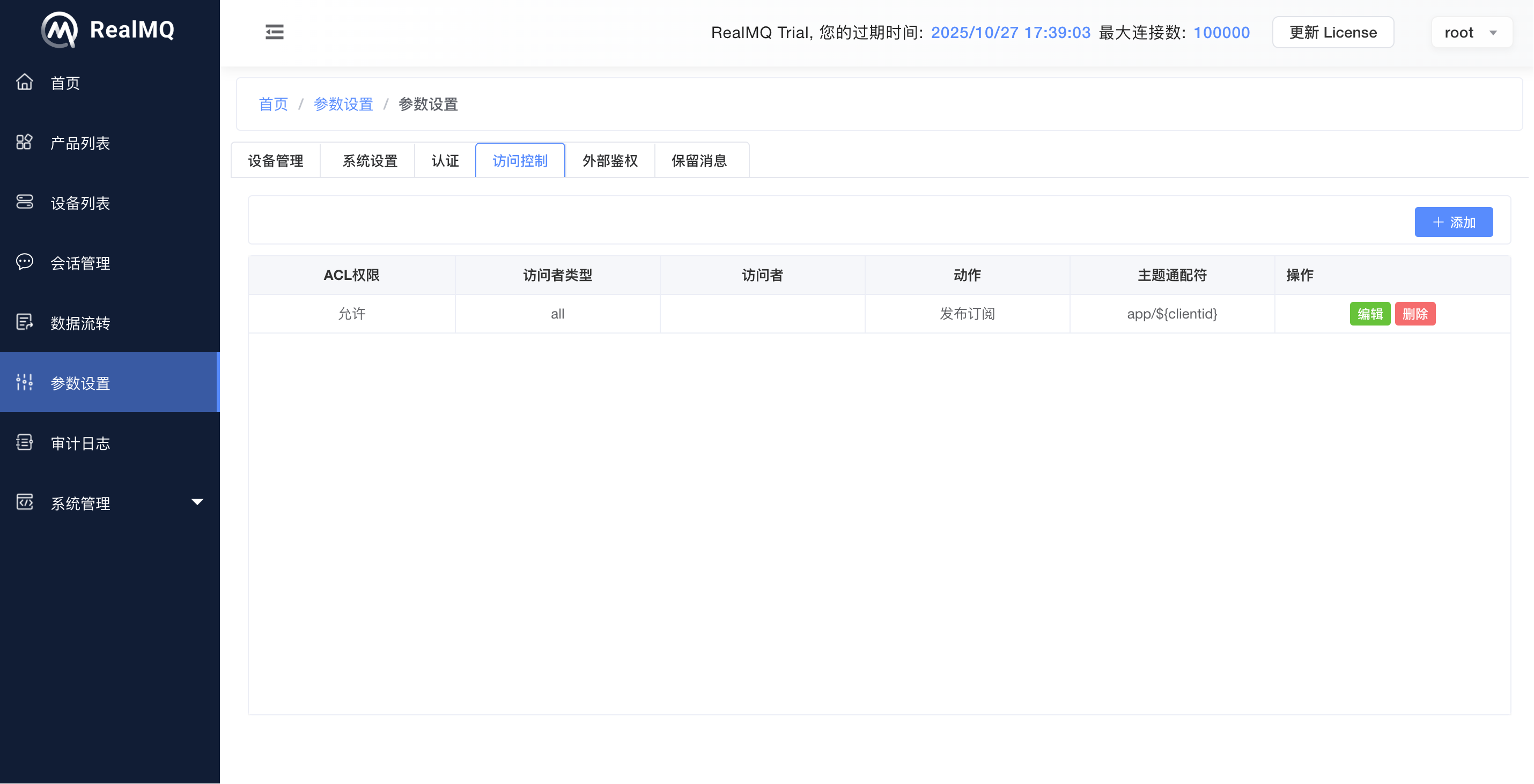Switch to 认证 tab
Image resolution: width=1534 pixels, height=784 pixels.
445,161
